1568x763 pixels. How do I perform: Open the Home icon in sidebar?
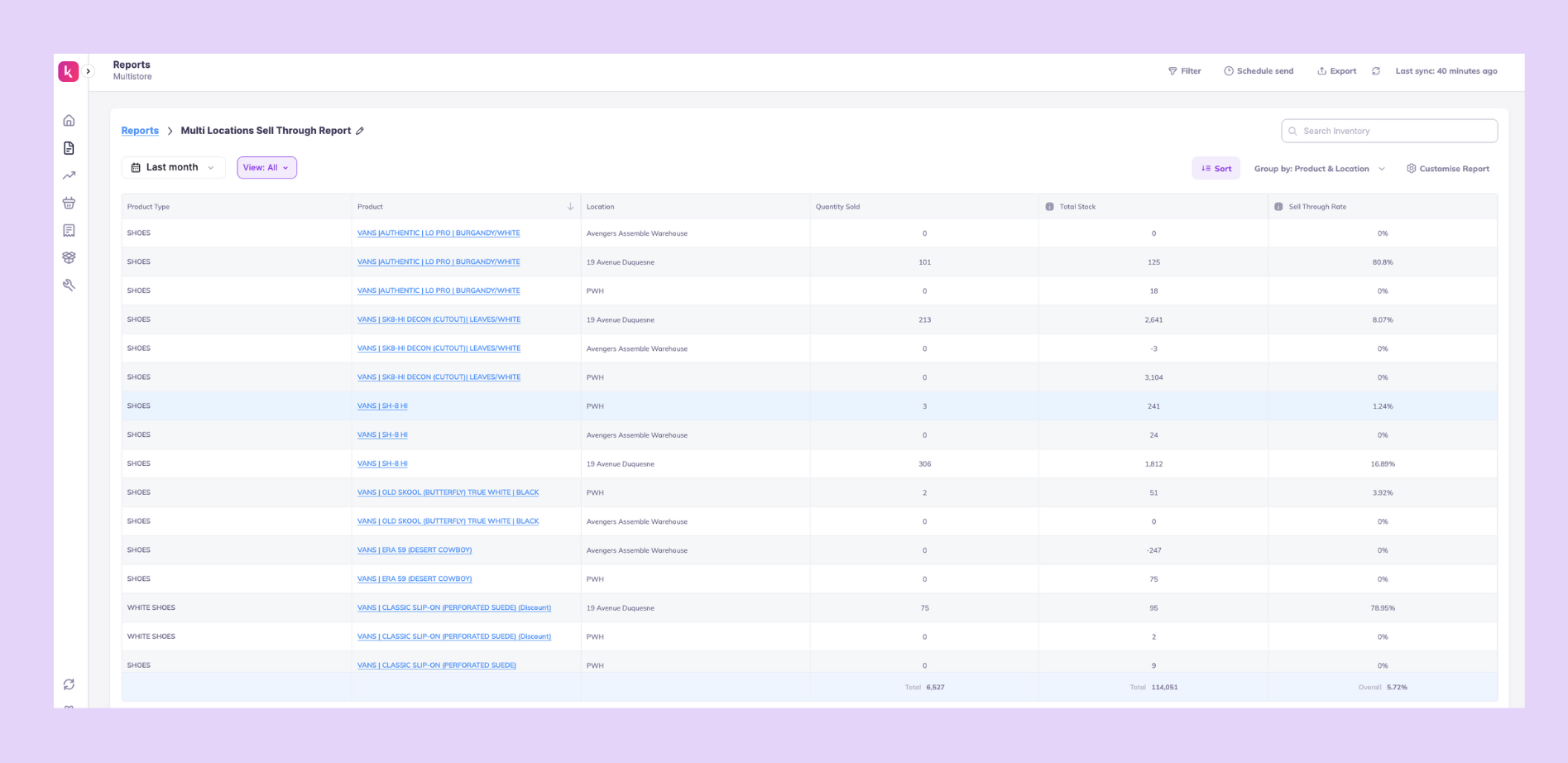(x=69, y=121)
